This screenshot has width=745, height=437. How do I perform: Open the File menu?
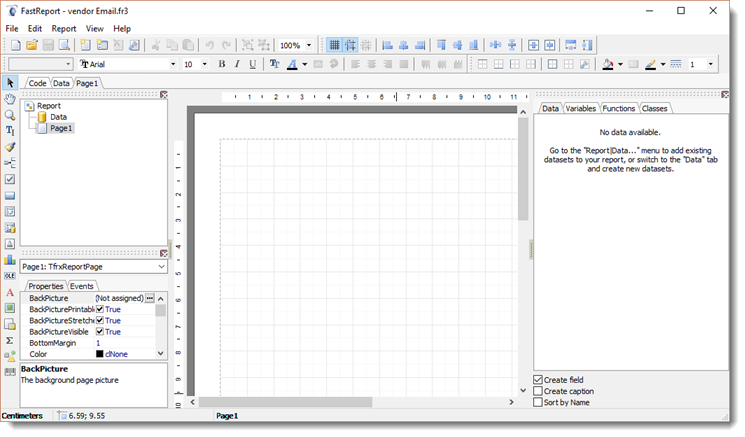12,28
